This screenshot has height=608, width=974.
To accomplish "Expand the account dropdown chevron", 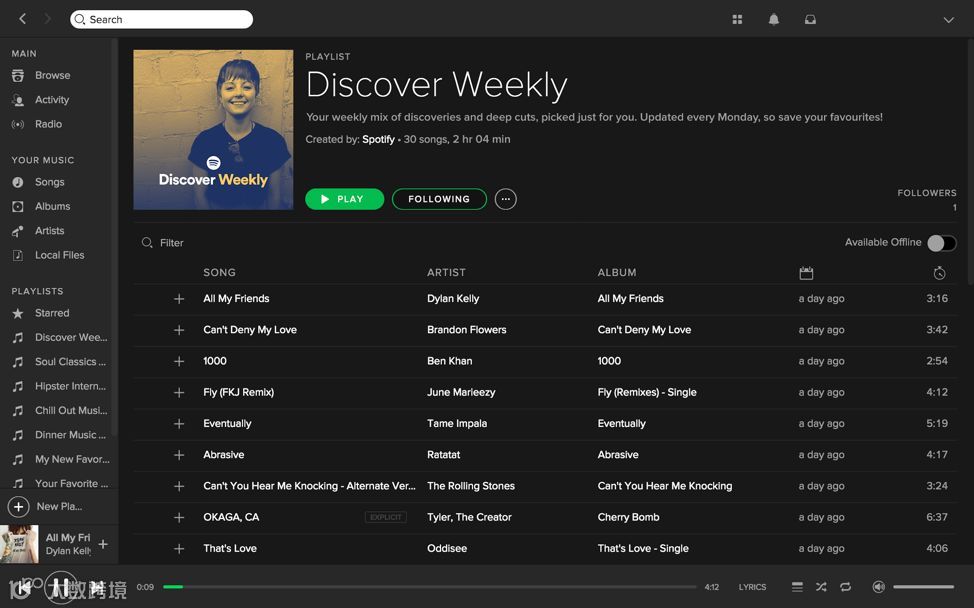I will pos(949,20).
